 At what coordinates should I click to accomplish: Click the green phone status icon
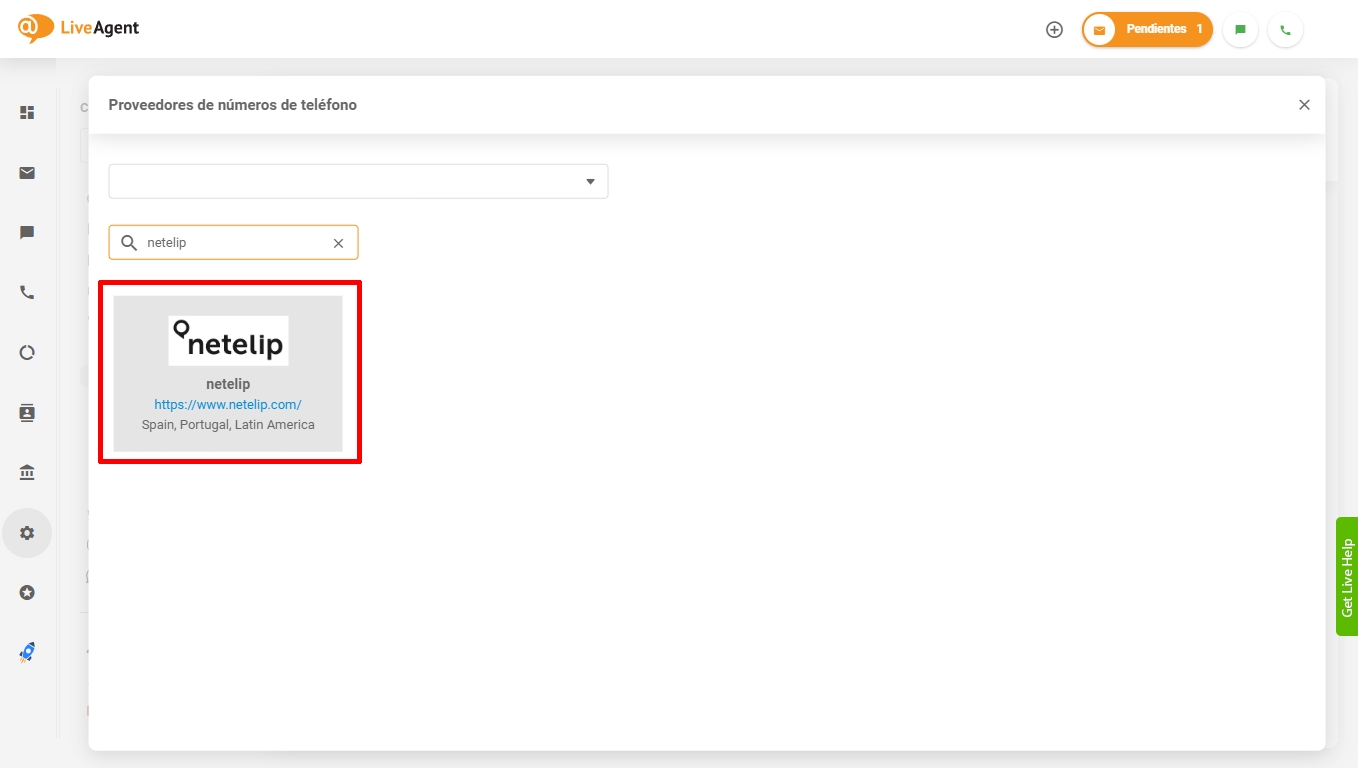1285,30
